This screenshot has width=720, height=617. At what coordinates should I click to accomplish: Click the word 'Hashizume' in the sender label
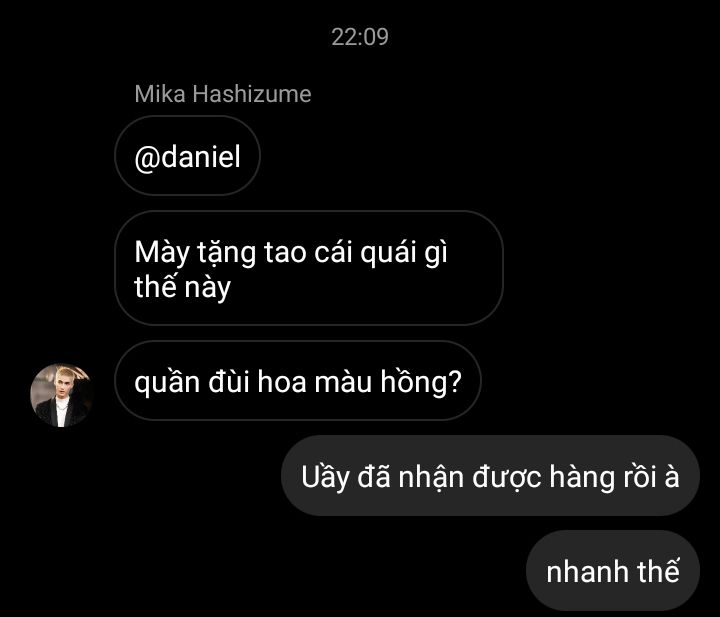coord(252,94)
